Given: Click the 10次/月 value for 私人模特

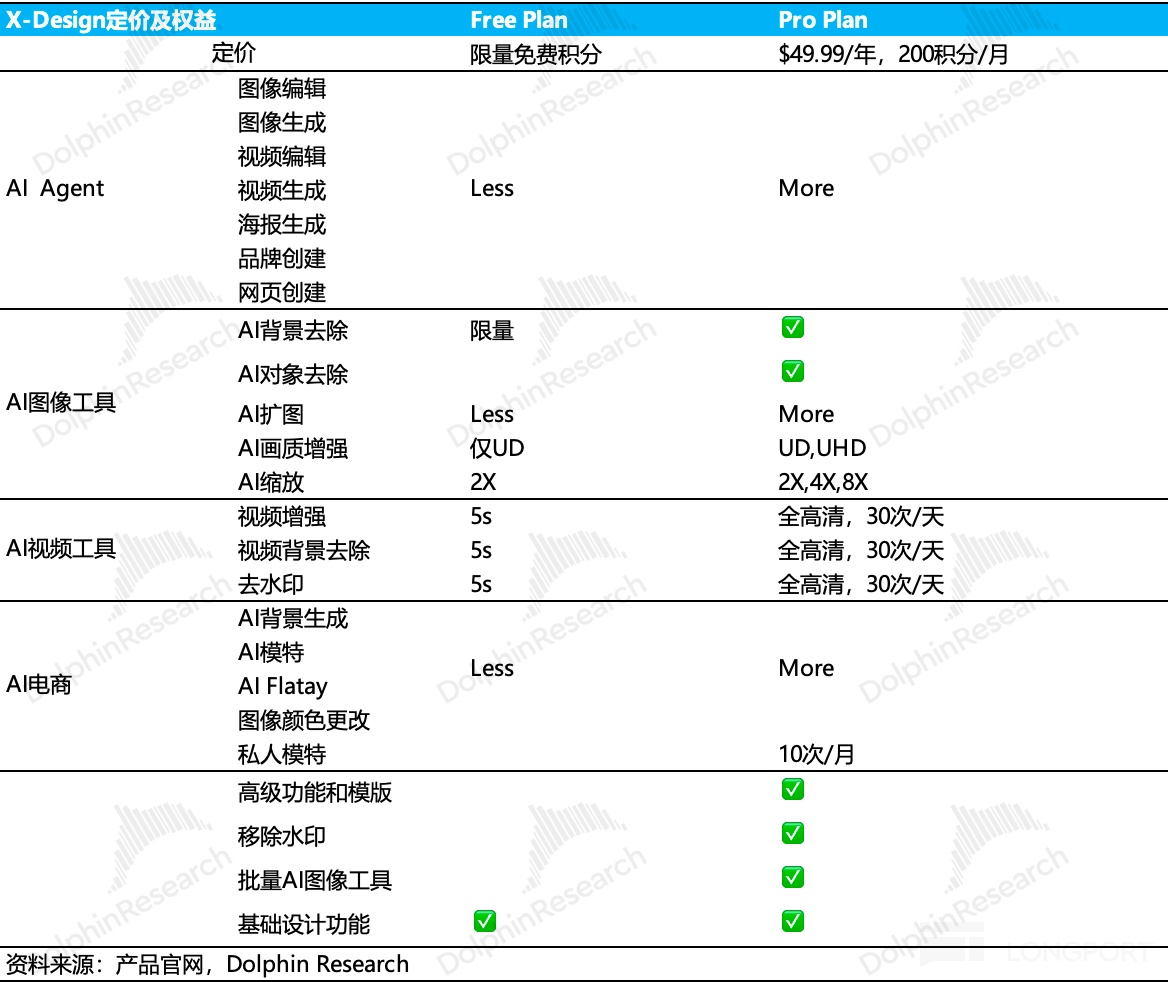Looking at the screenshot, I should point(816,754).
